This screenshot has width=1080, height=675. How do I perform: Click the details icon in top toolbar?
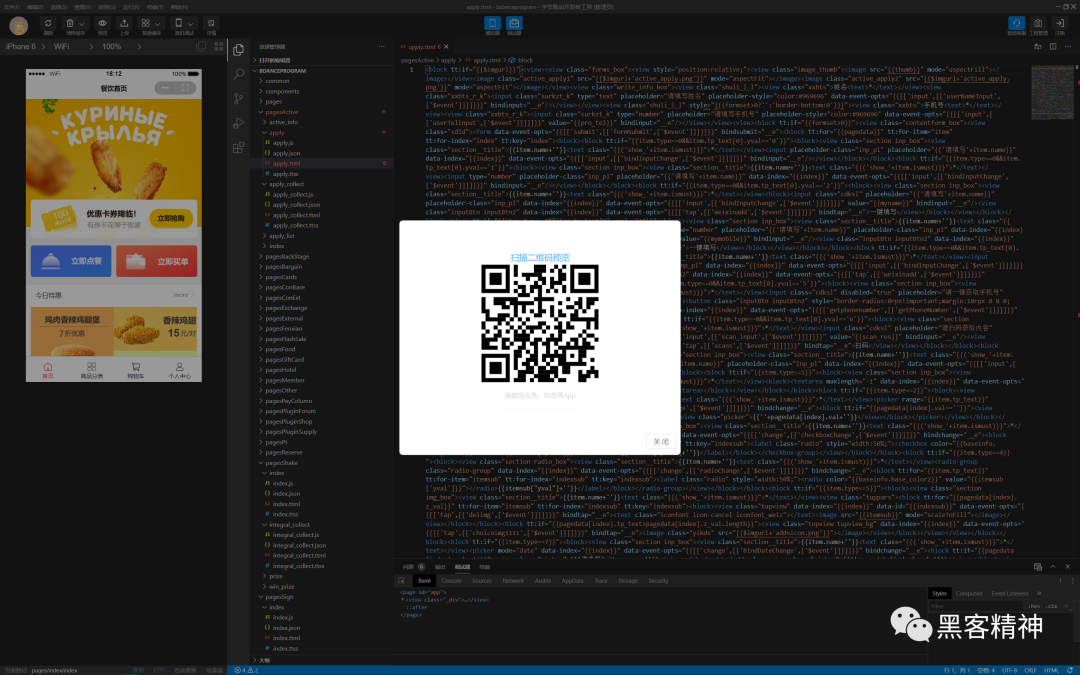(x=211, y=23)
